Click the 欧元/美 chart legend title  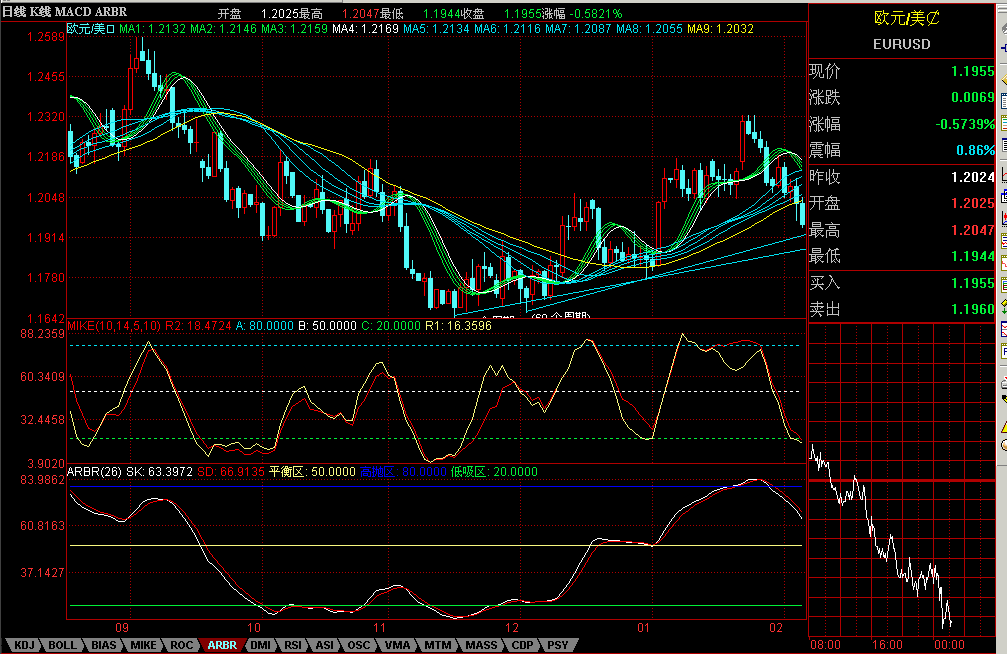pyautogui.click(x=91, y=29)
